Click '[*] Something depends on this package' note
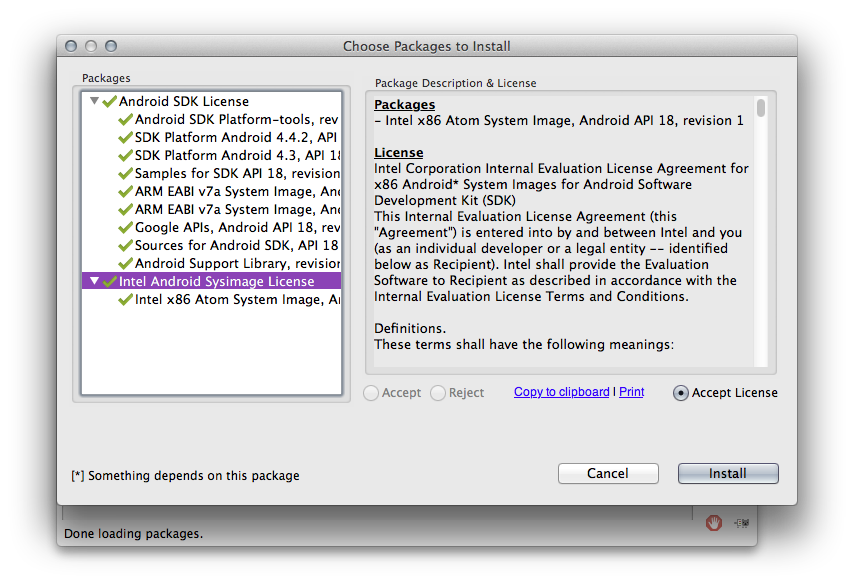The width and height of the screenshot is (854, 584). click(185, 476)
